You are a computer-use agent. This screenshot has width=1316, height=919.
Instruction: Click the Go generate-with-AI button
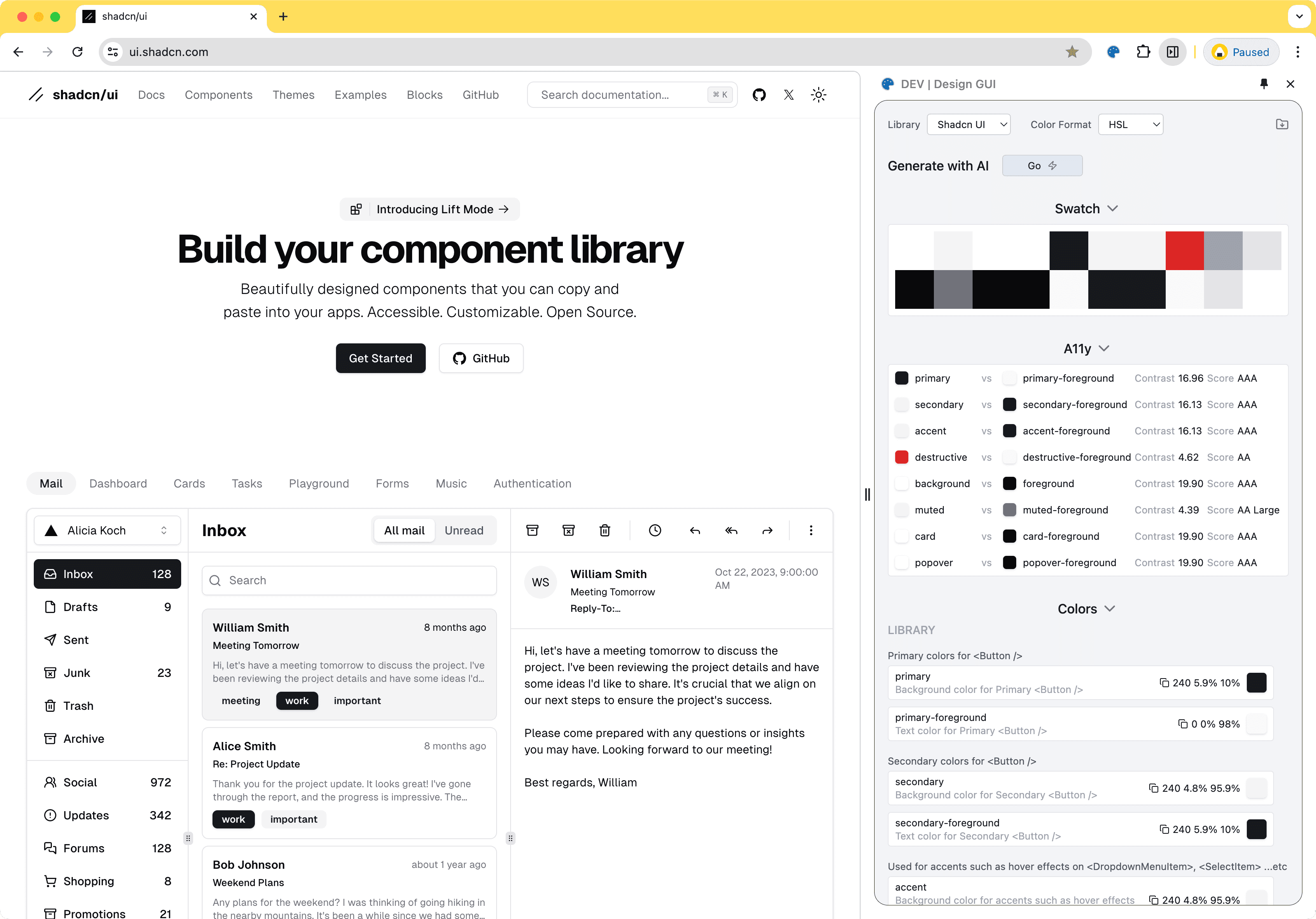coord(1042,166)
